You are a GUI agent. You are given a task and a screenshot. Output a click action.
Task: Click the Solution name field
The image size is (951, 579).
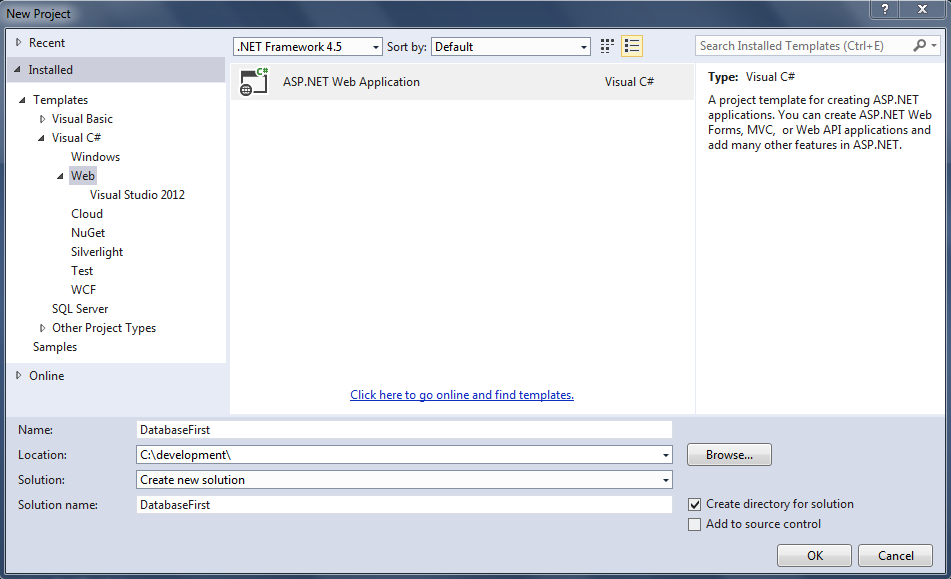pos(404,505)
